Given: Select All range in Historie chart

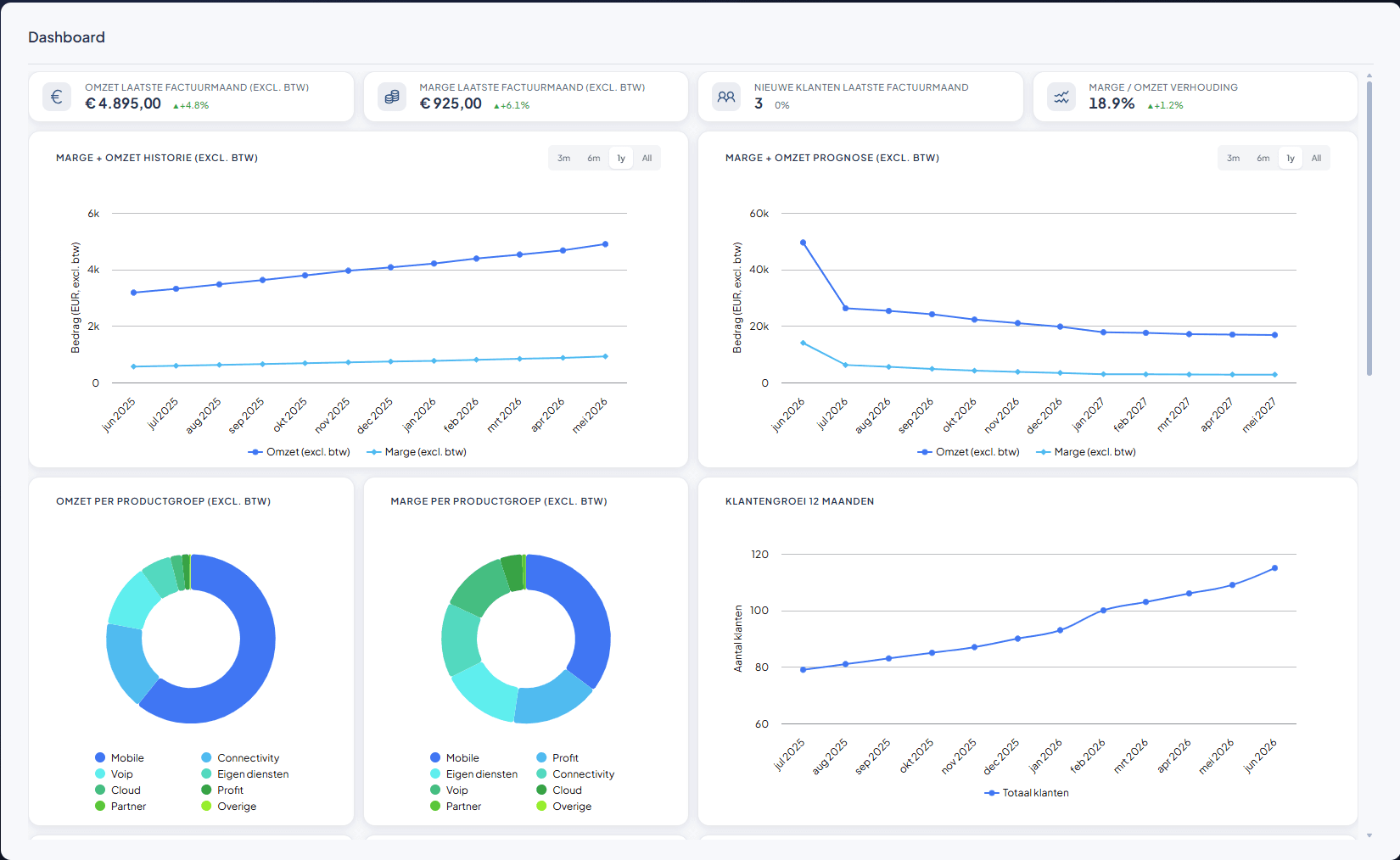Looking at the screenshot, I should (x=647, y=159).
